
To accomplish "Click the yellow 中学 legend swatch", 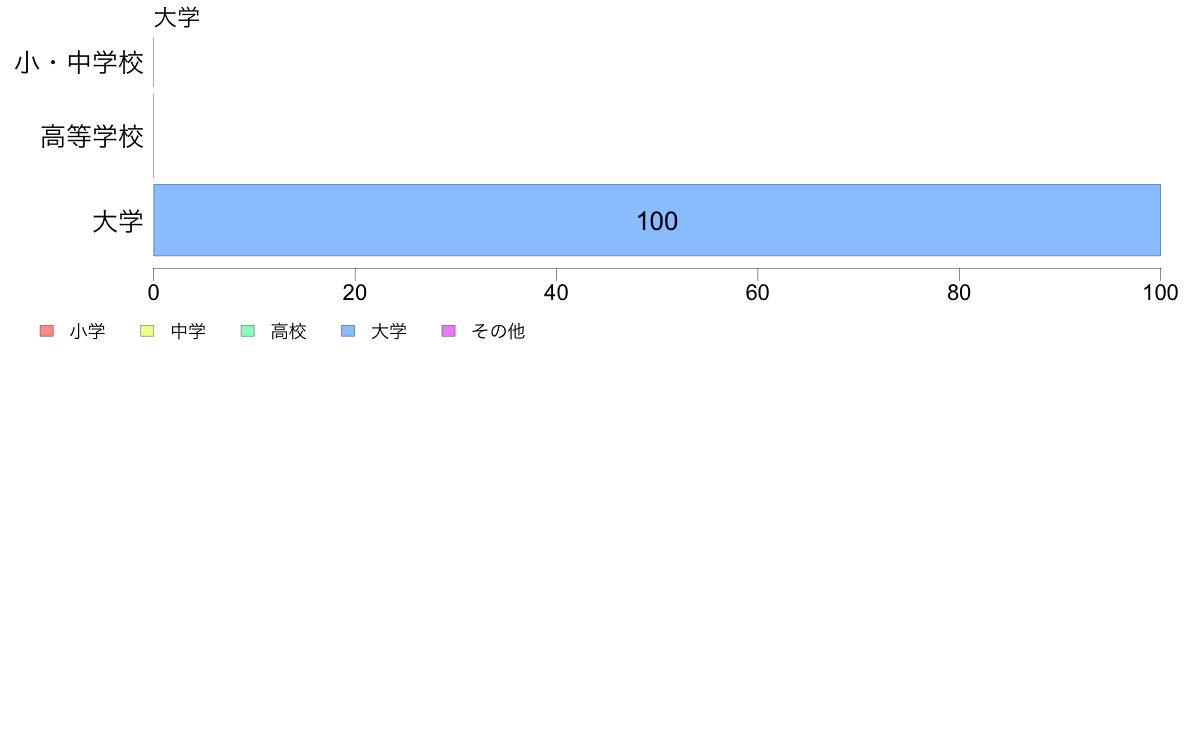I will tap(147, 331).
